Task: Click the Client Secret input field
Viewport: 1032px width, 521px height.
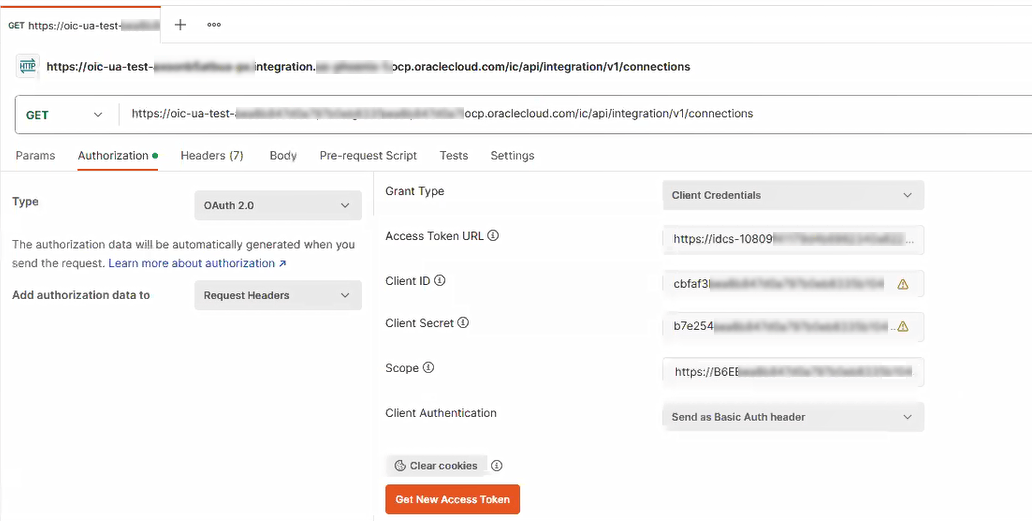Action: tap(793, 326)
